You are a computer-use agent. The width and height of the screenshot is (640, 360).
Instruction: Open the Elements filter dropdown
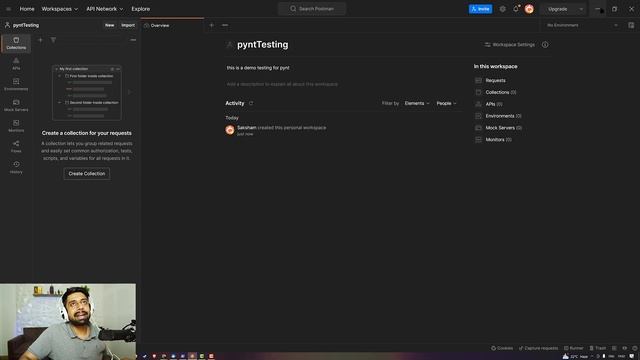417,103
